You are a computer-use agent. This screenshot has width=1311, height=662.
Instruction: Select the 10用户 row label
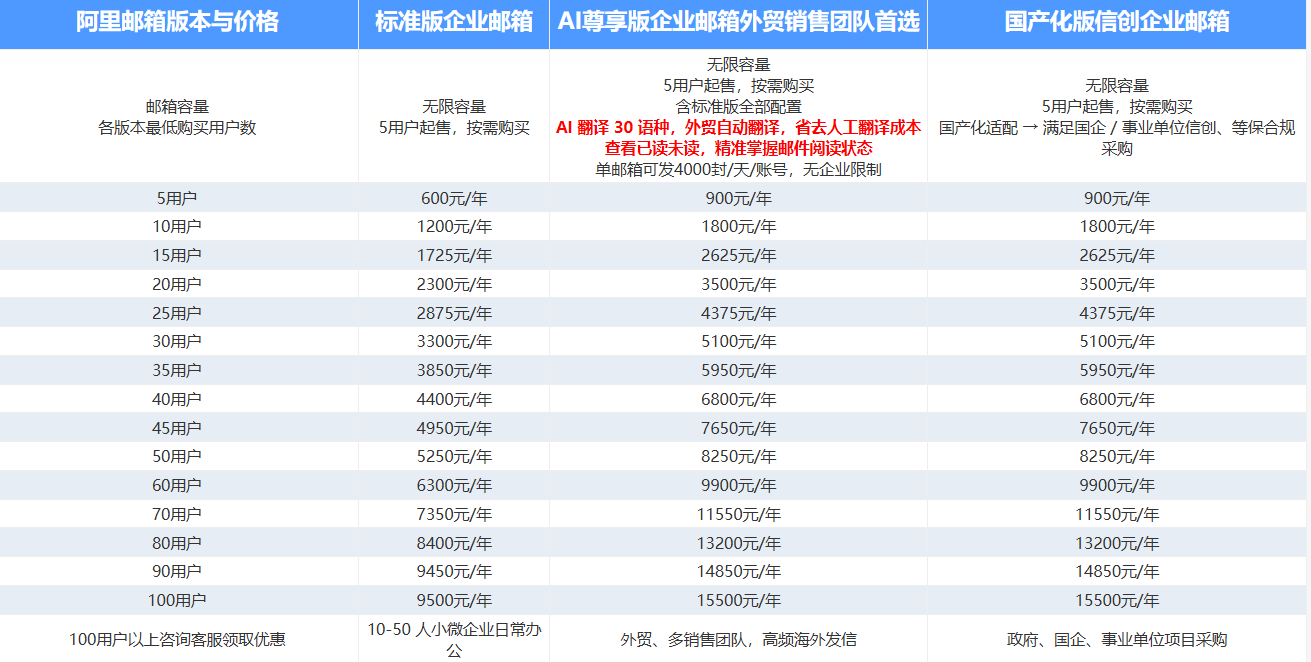pyautogui.click(x=178, y=227)
